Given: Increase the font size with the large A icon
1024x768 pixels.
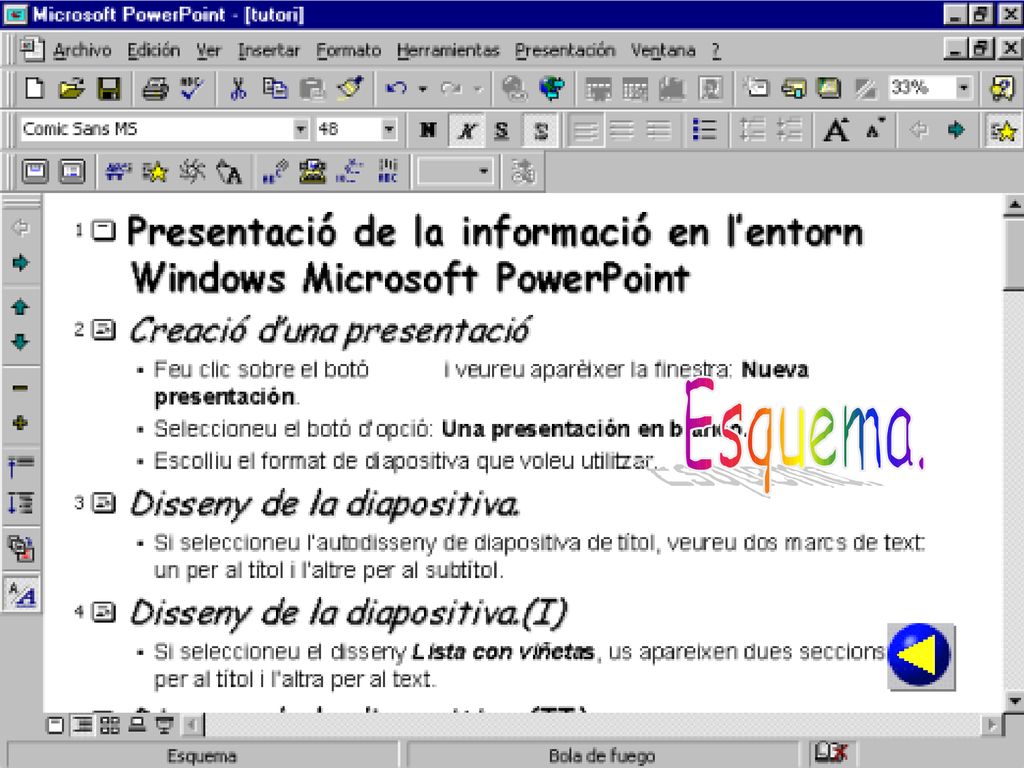Looking at the screenshot, I should click(837, 129).
